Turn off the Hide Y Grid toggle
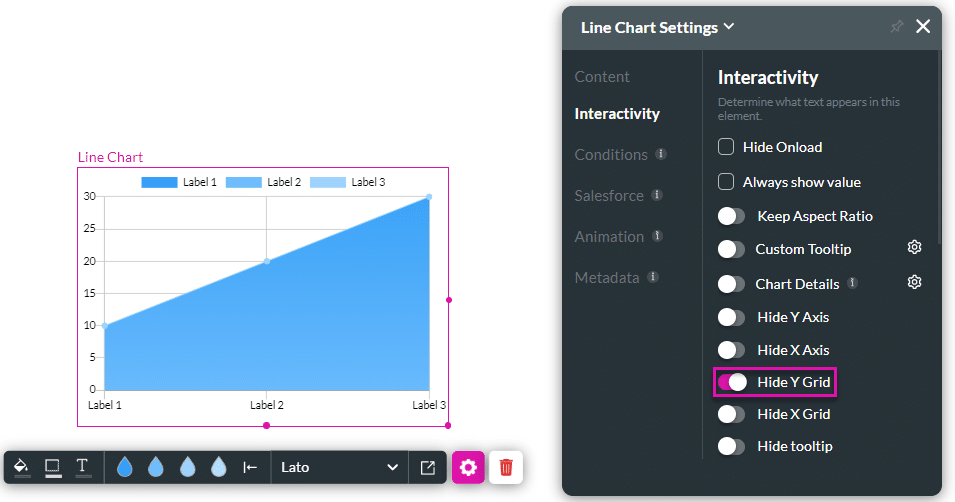The height and width of the screenshot is (502, 955). (732, 382)
